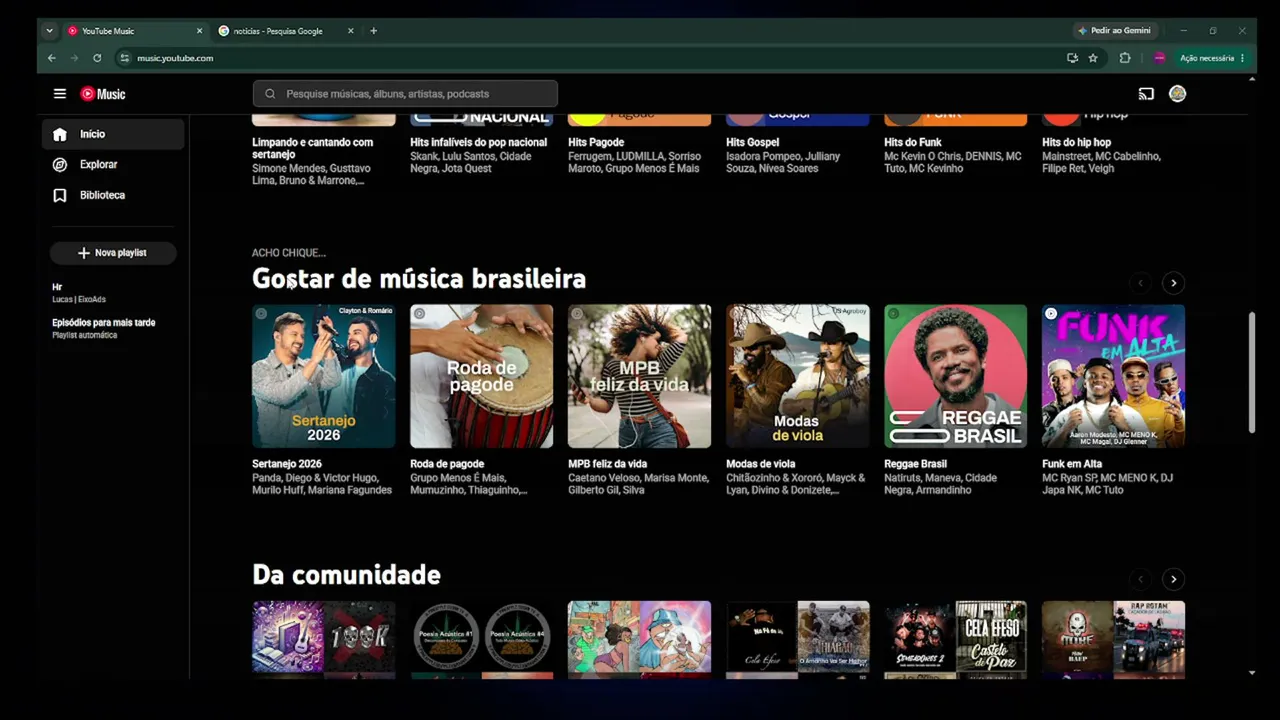Open the Funk em Alta cover
The height and width of the screenshot is (720, 1280).
click(x=1114, y=376)
